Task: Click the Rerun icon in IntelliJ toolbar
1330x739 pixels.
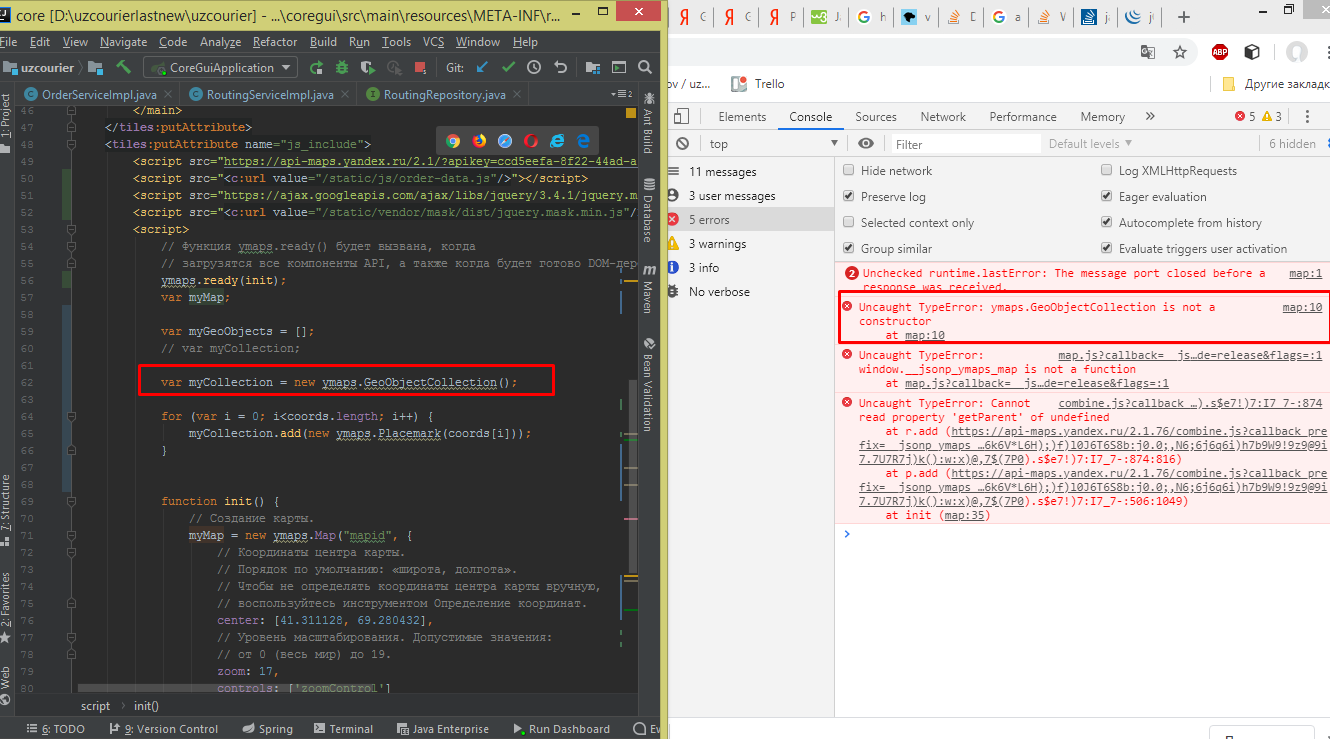Action: 316,68
